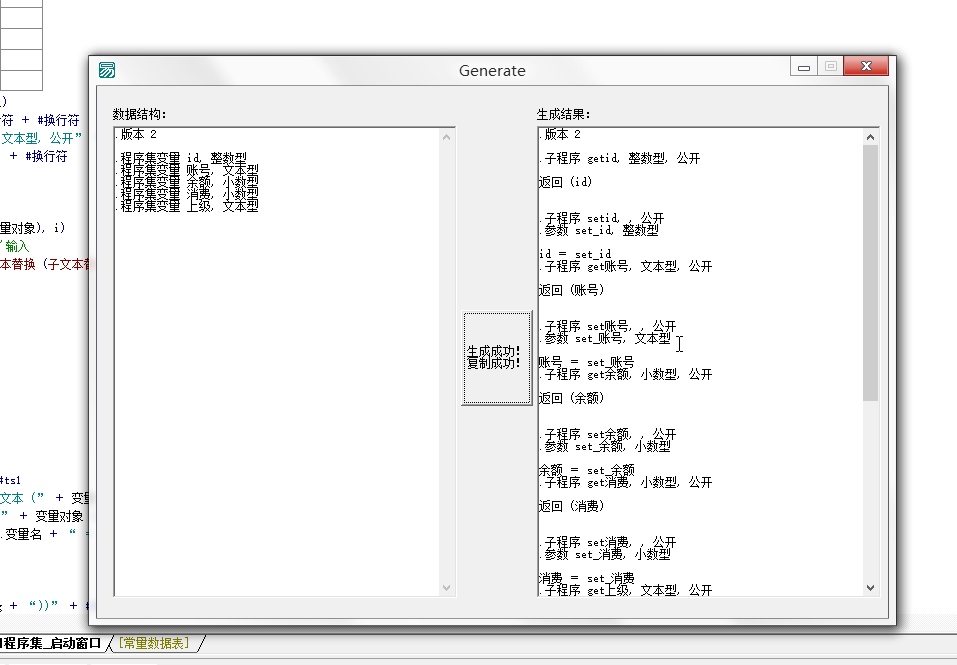Click the #ts1 line in background editor
Image resolution: width=957 pixels, height=665 pixels.
pyautogui.click(x=12, y=481)
